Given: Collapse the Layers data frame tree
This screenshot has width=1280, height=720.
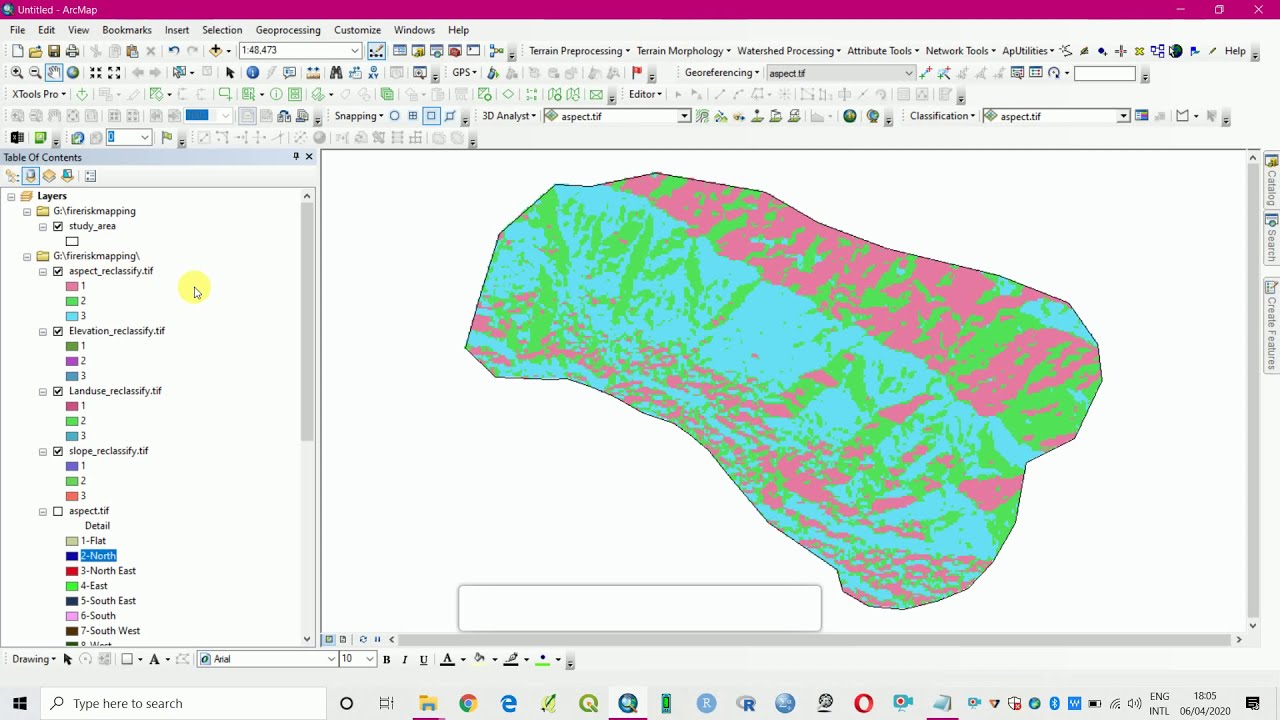Looking at the screenshot, I should click(x=11, y=197).
